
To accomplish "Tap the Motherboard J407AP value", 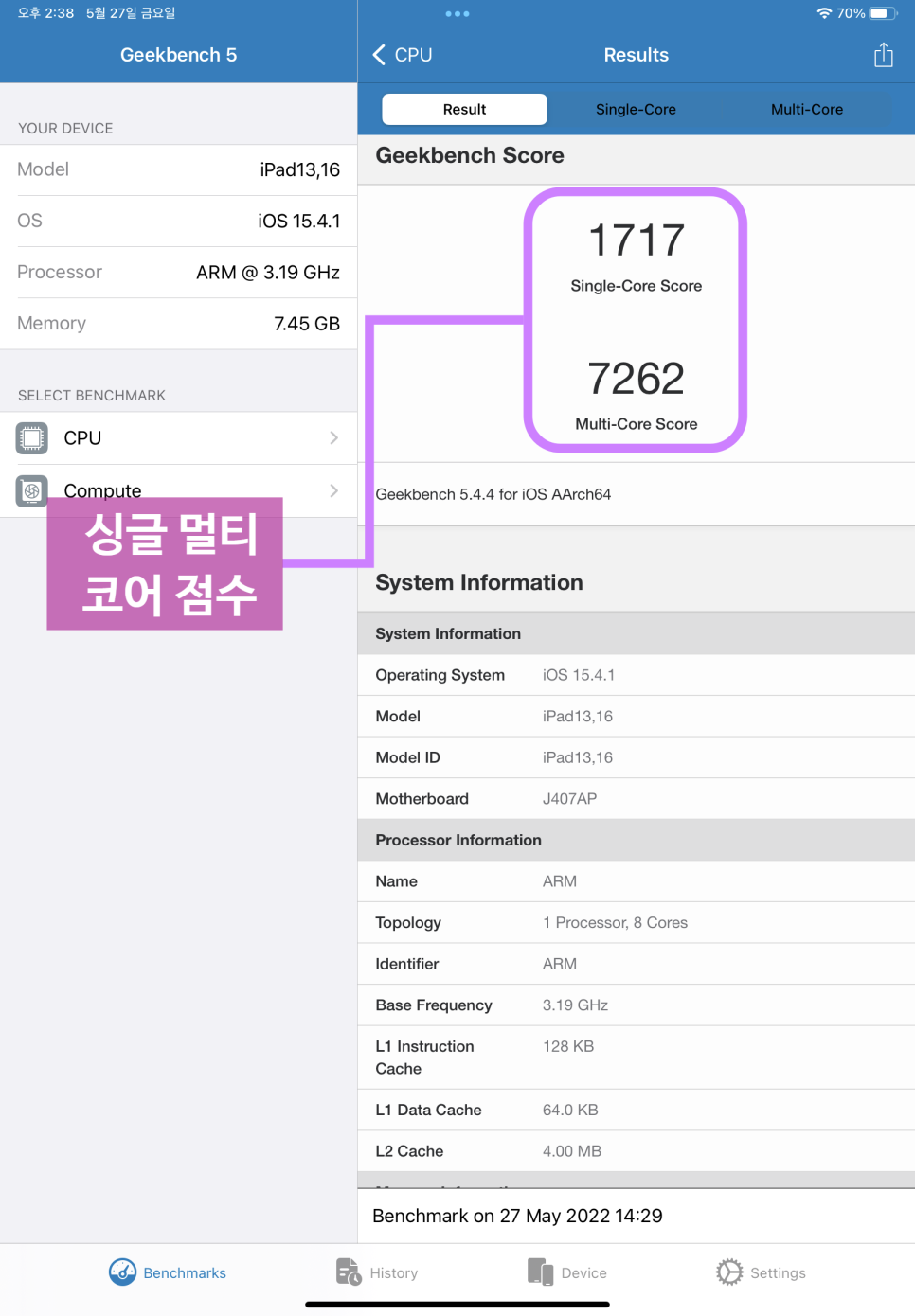I will coord(569,799).
